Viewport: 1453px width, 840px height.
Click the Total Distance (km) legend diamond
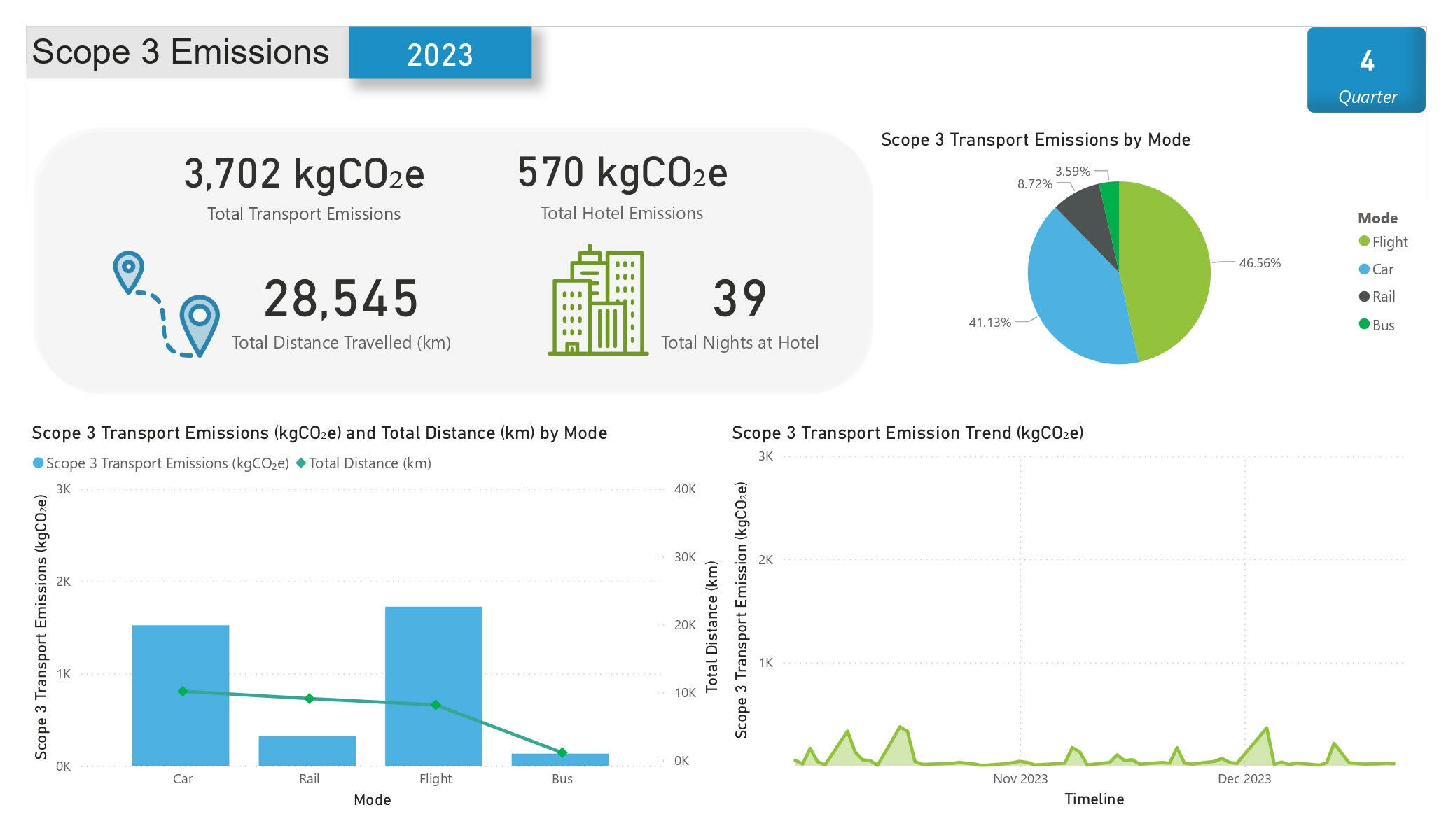(301, 463)
